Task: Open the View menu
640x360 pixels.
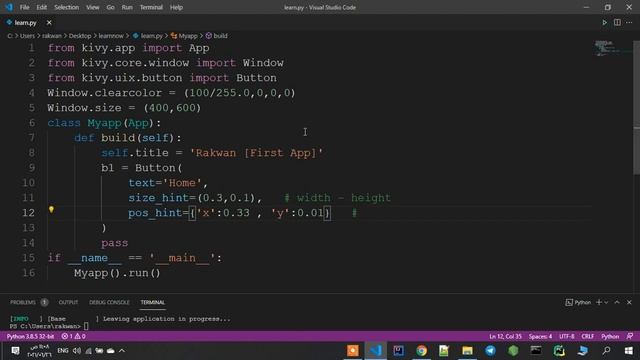Action: [x=93, y=7]
